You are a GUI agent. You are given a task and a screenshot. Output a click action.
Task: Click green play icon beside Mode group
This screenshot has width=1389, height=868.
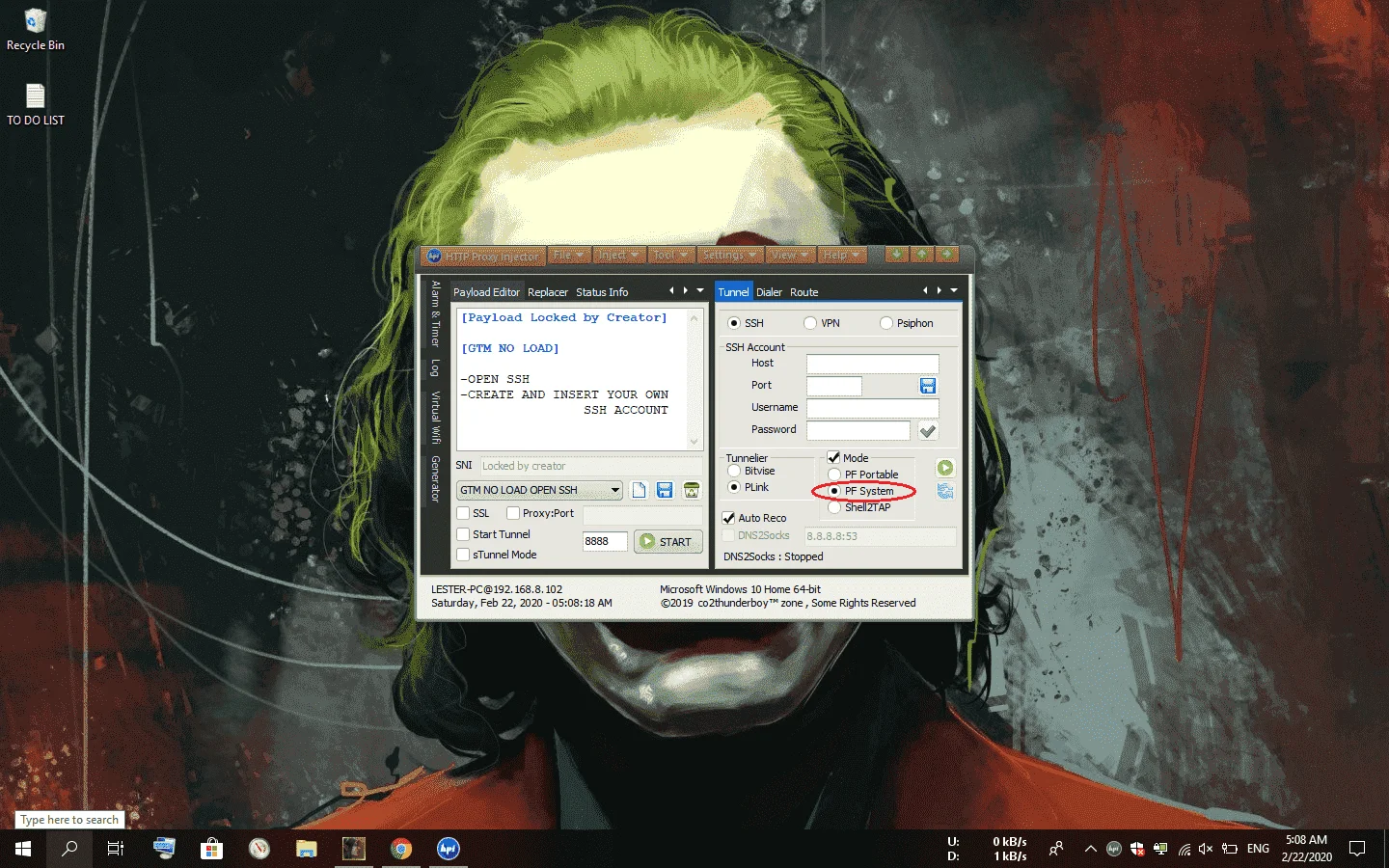pos(945,468)
